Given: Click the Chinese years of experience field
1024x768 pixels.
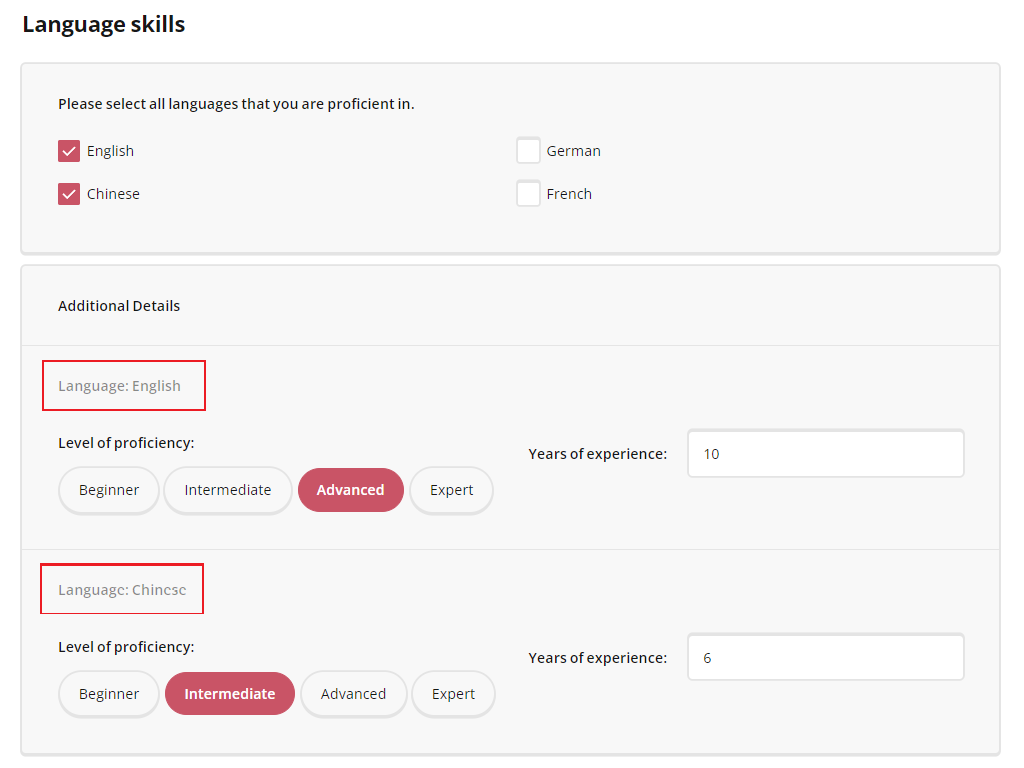Looking at the screenshot, I should coord(825,657).
